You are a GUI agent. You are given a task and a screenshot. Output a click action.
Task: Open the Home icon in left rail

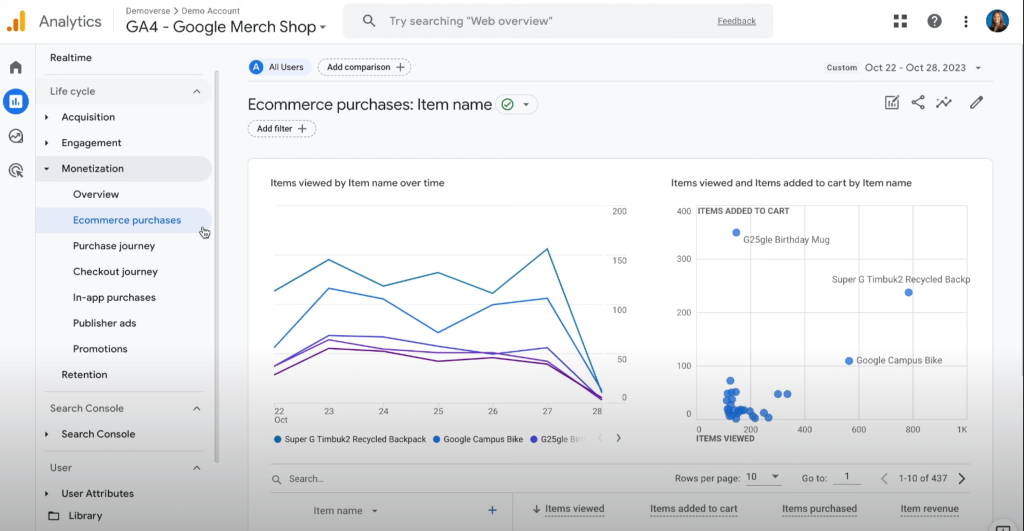(x=16, y=67)
